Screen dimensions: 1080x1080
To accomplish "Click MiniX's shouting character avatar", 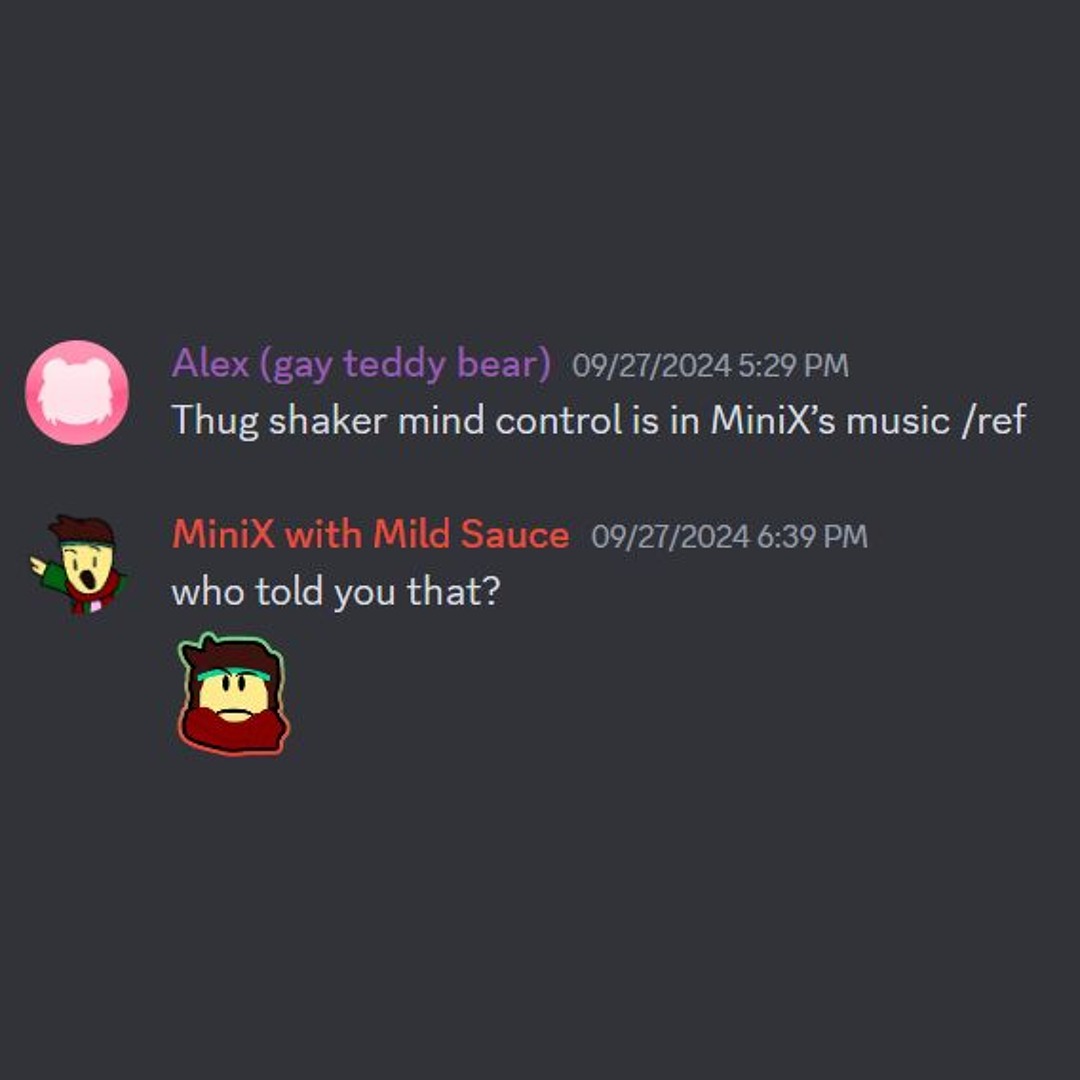I will coord(78,564).
